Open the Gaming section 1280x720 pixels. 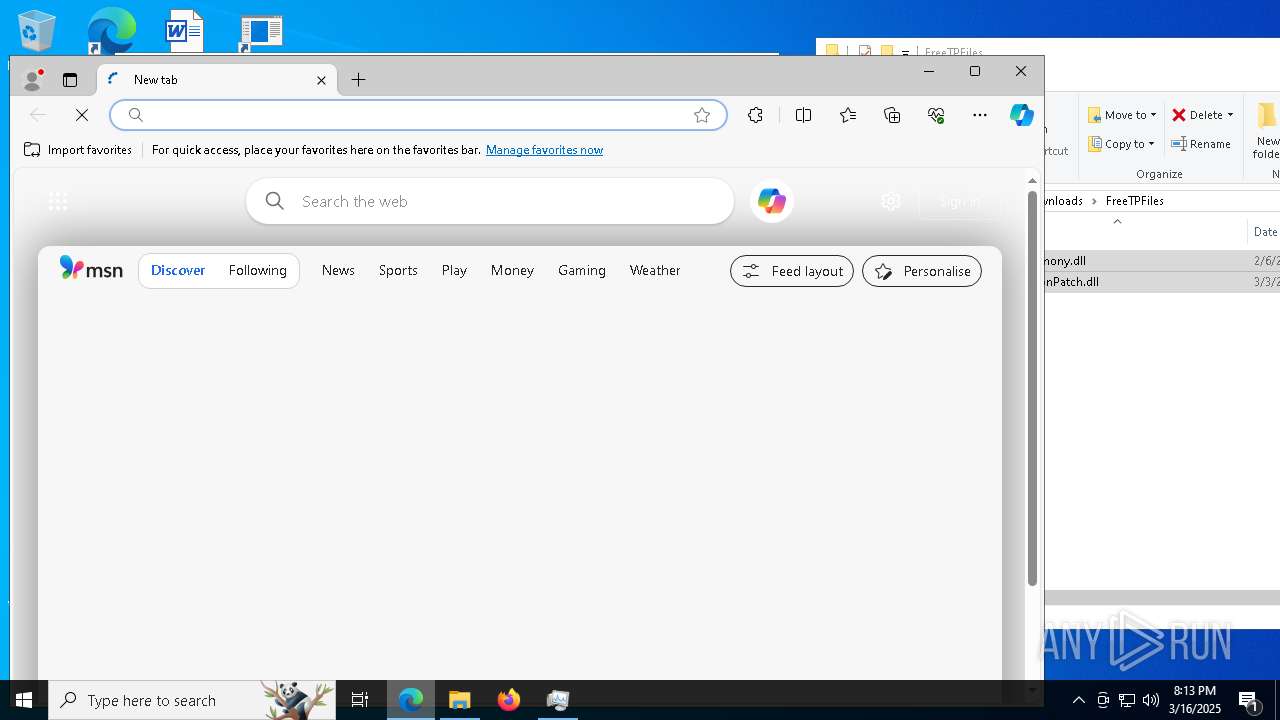point(582,270)
